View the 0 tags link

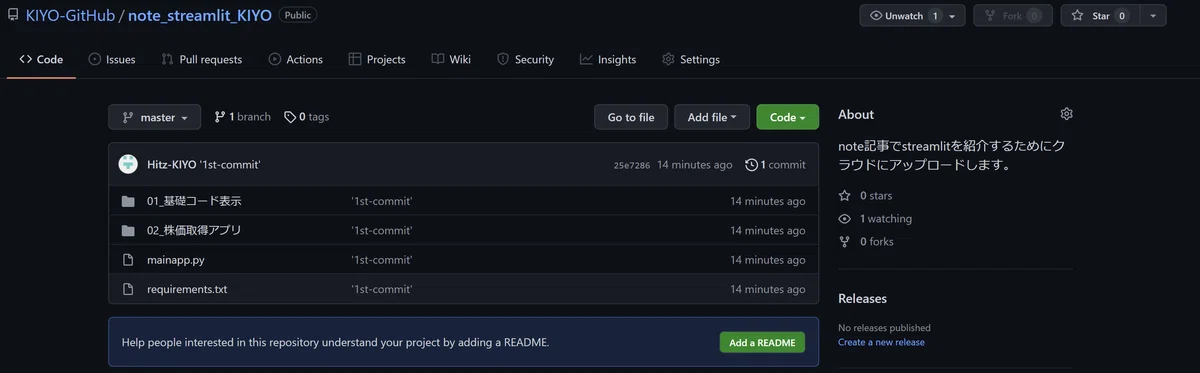[x=306, y=117]
